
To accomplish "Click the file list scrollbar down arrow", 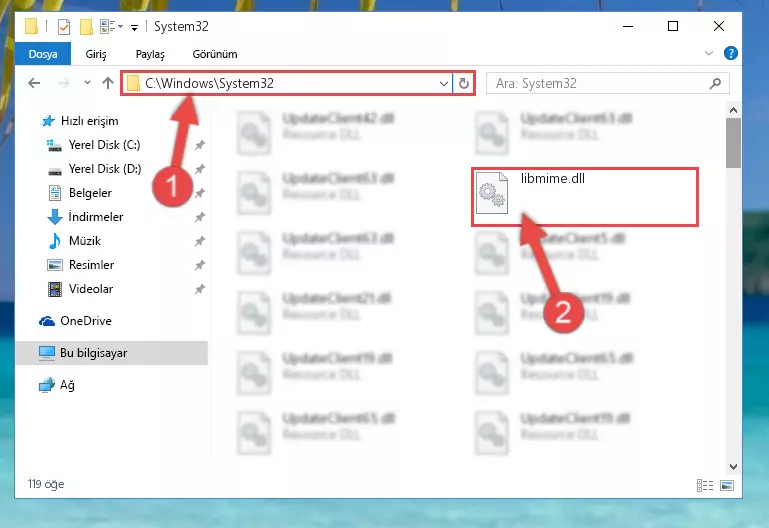I will pyautogui.click(x=733, y=467).
